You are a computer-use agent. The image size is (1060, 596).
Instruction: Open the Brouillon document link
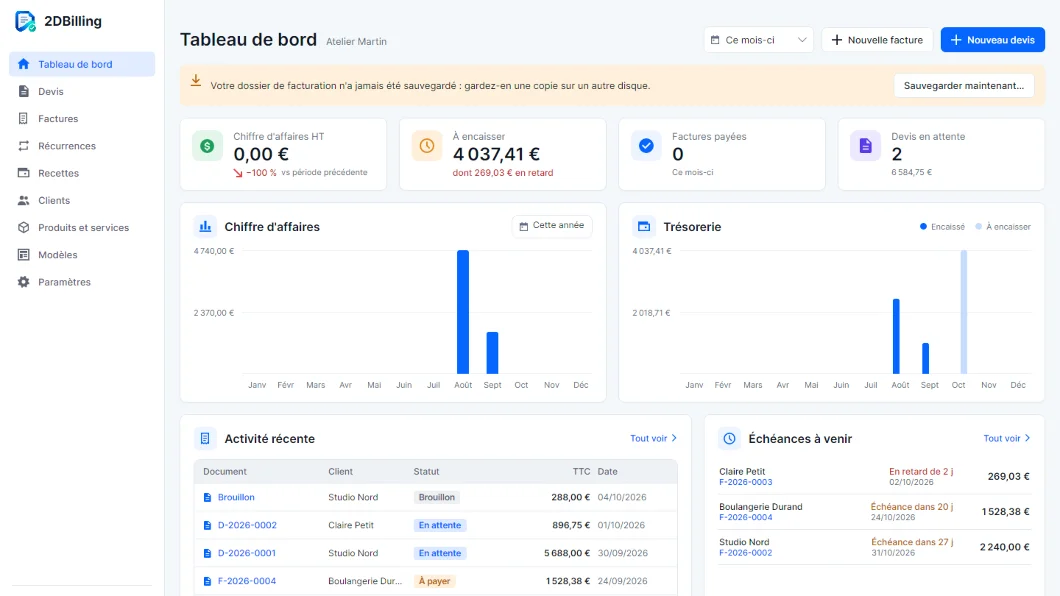point(236,497)
